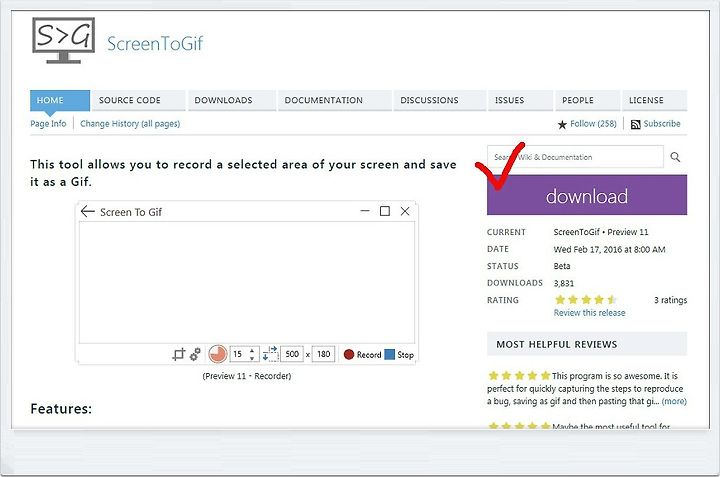The width and height of the screenshot is (720, 477).
Task: Open the LICENSE tab
Action: 654,100
